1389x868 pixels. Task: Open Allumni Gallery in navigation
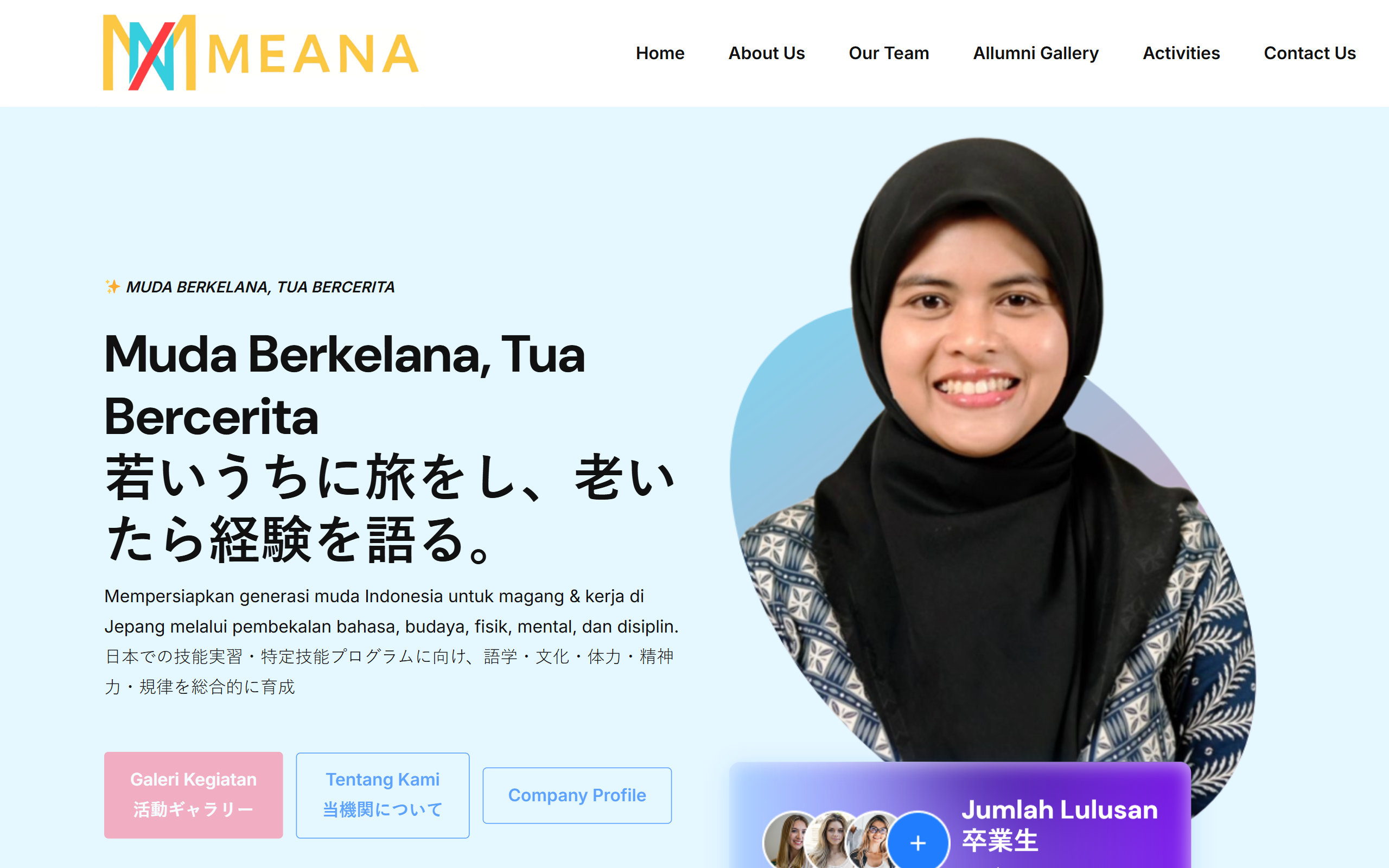tap(1035, 53)
